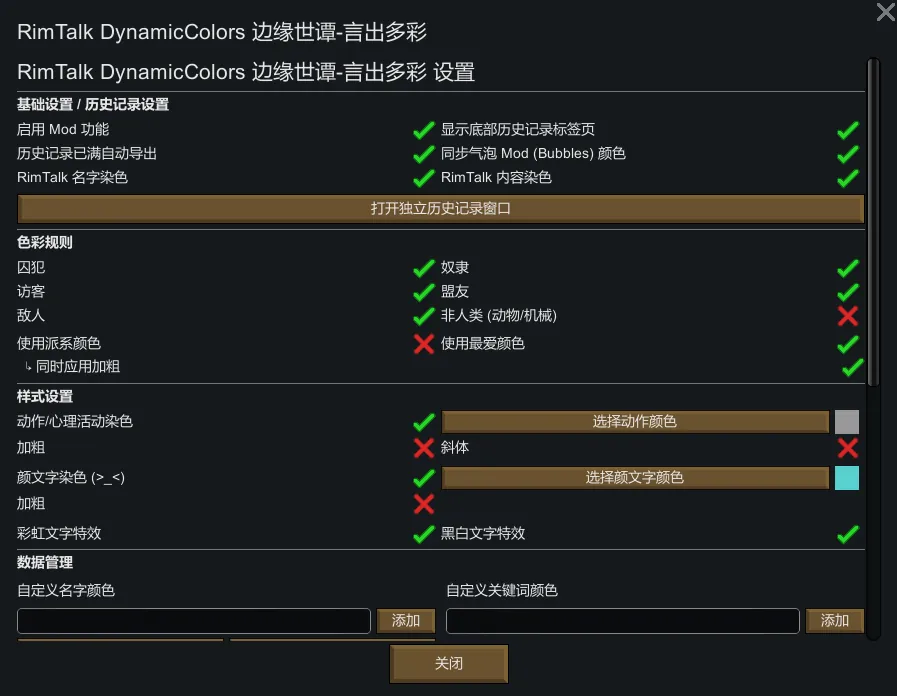Screen dimensions: 897x696
Task: Disable 显示底部历史记录标签页 option
Action: pyautogui.click(x=848, y=130)
